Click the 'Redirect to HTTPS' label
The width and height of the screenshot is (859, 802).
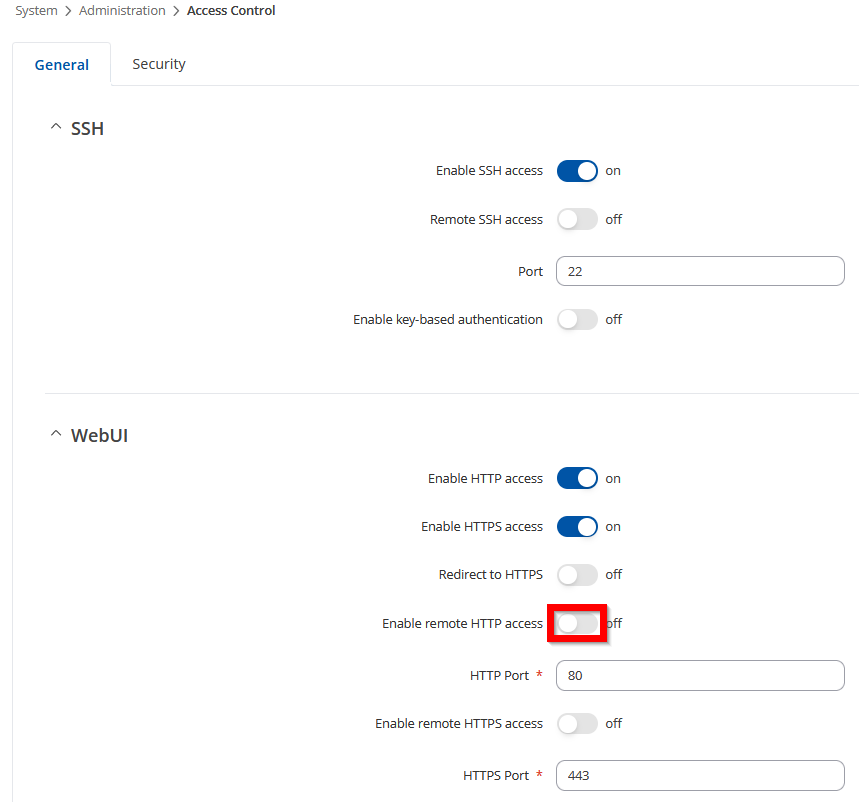click(x=491, y=575)
